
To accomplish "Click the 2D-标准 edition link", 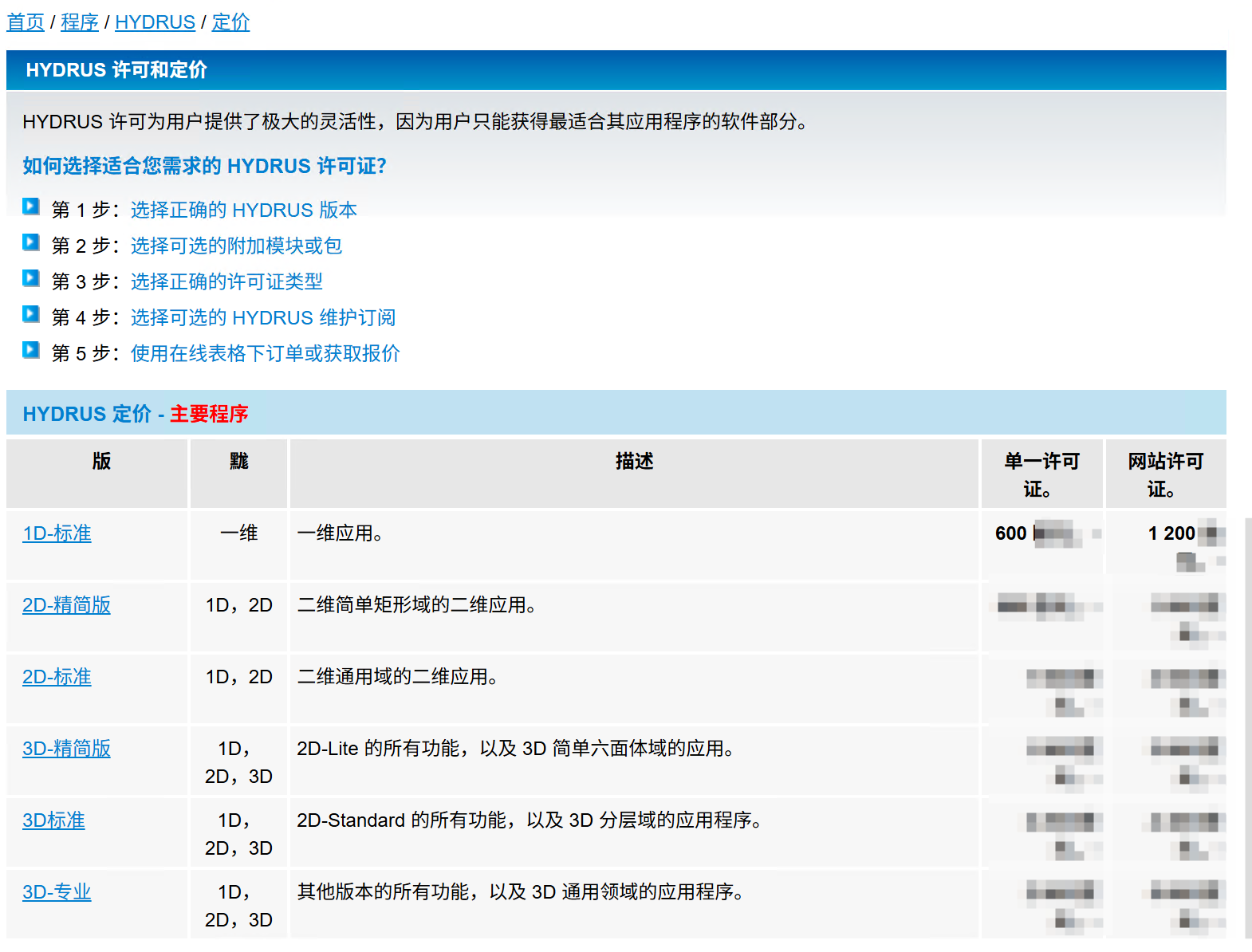I will 57,677.
